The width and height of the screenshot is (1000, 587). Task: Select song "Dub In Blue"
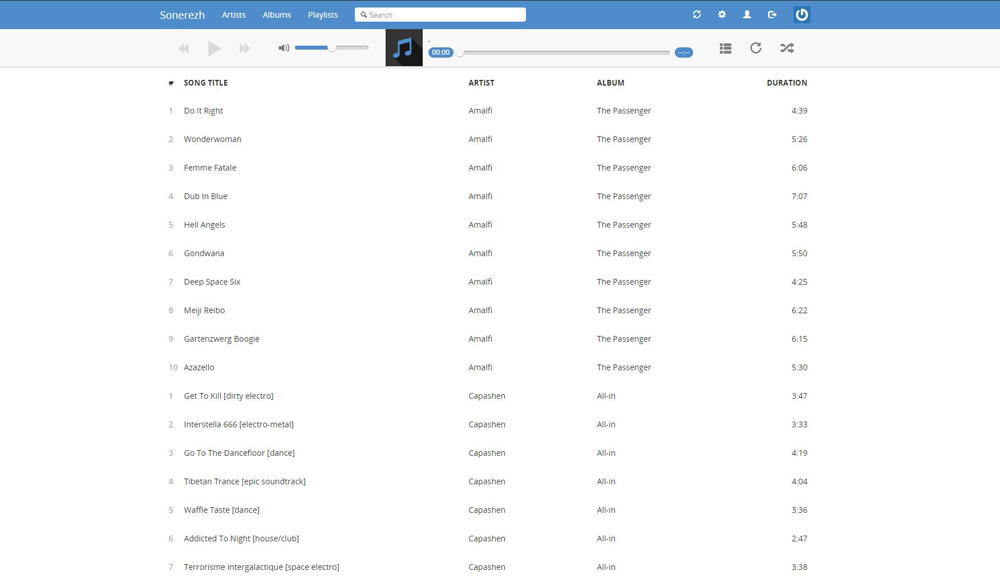tap(205, 197)
